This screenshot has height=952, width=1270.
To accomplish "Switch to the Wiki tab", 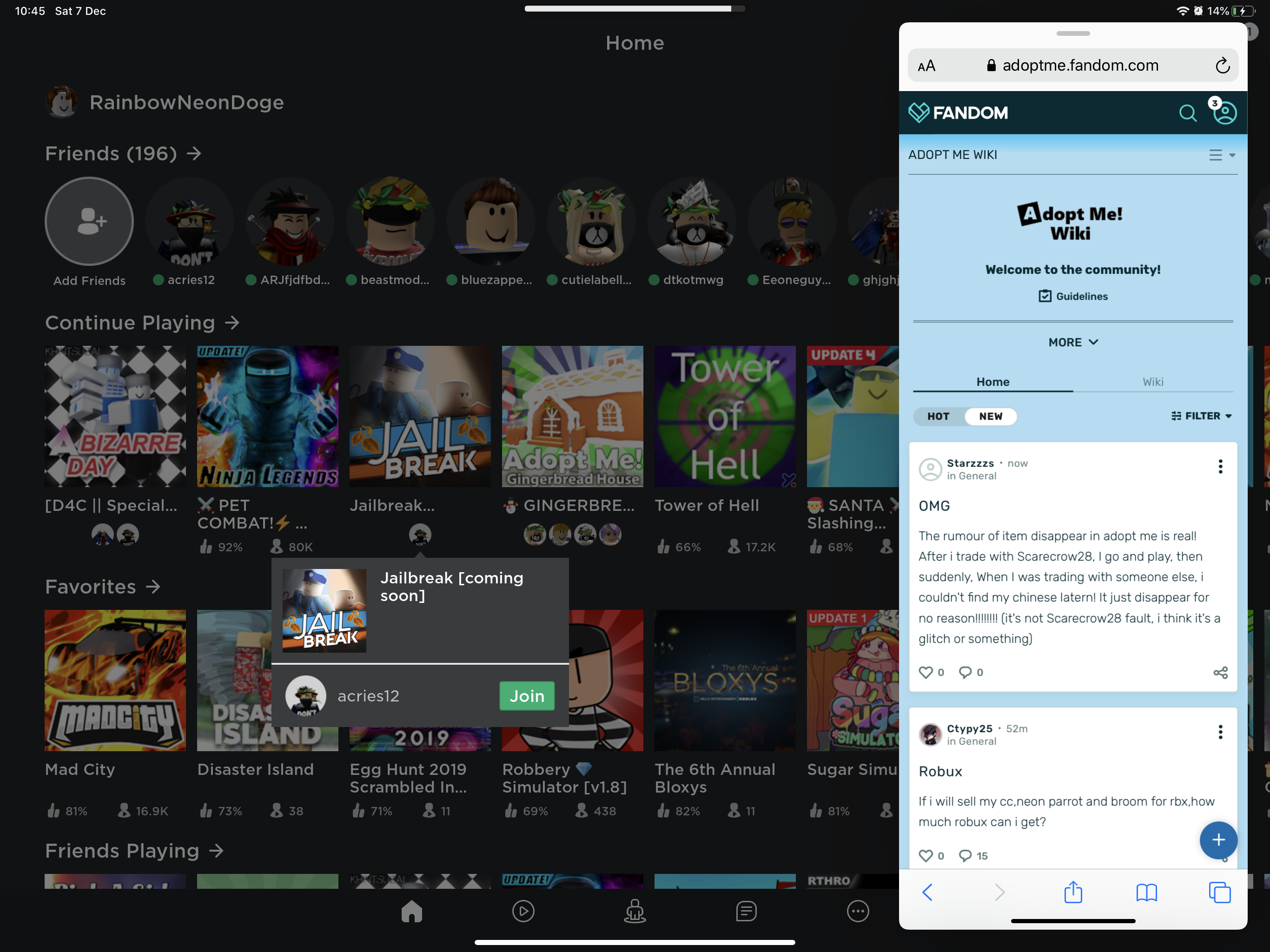I will (1152, 381).
